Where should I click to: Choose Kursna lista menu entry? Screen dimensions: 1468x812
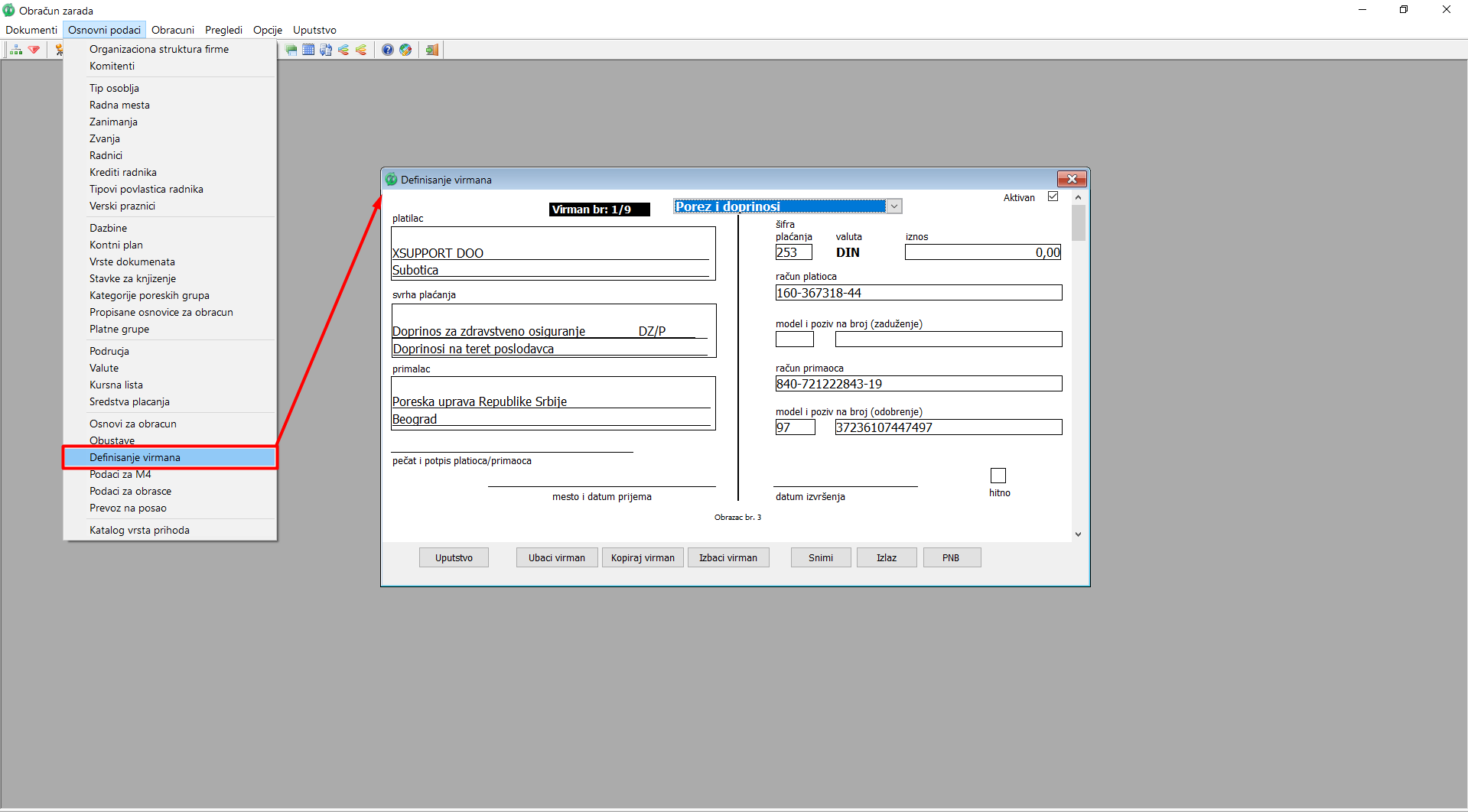116,385
